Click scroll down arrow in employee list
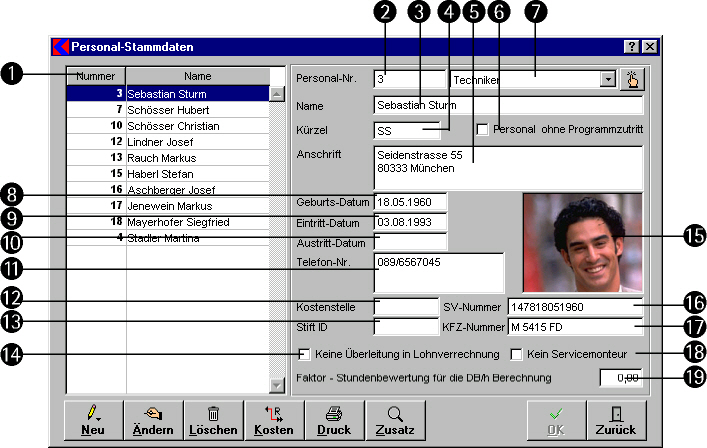This screenshot has width=707, height=448. [277, 385]
